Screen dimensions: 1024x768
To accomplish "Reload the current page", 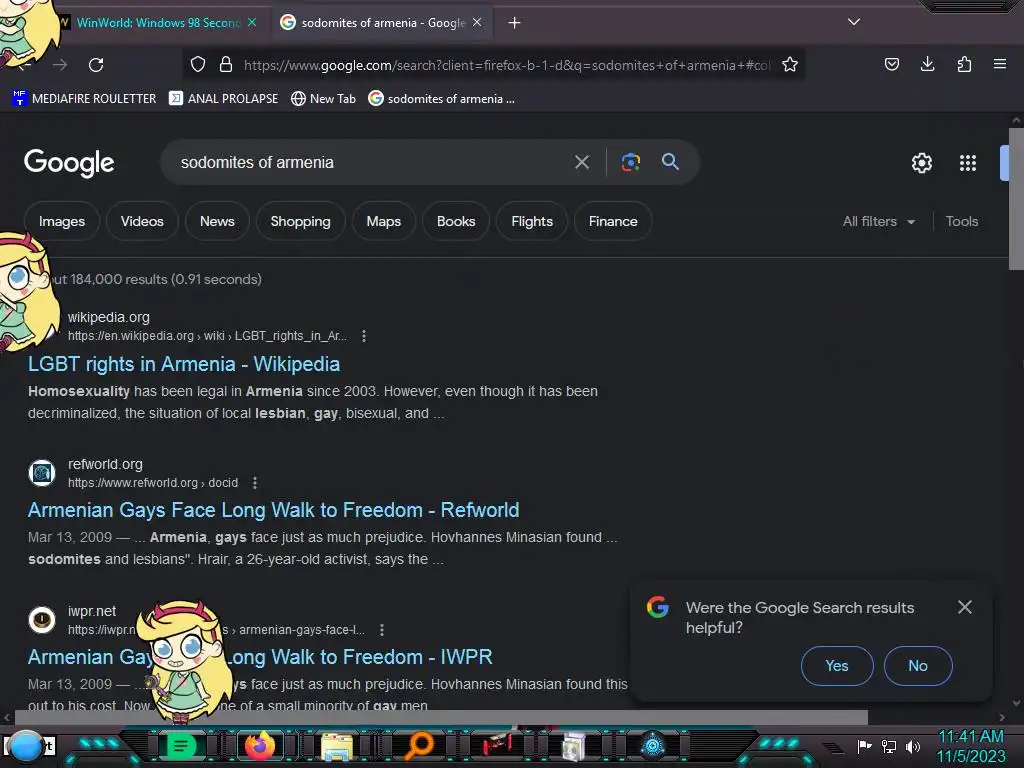I will 96,65.
